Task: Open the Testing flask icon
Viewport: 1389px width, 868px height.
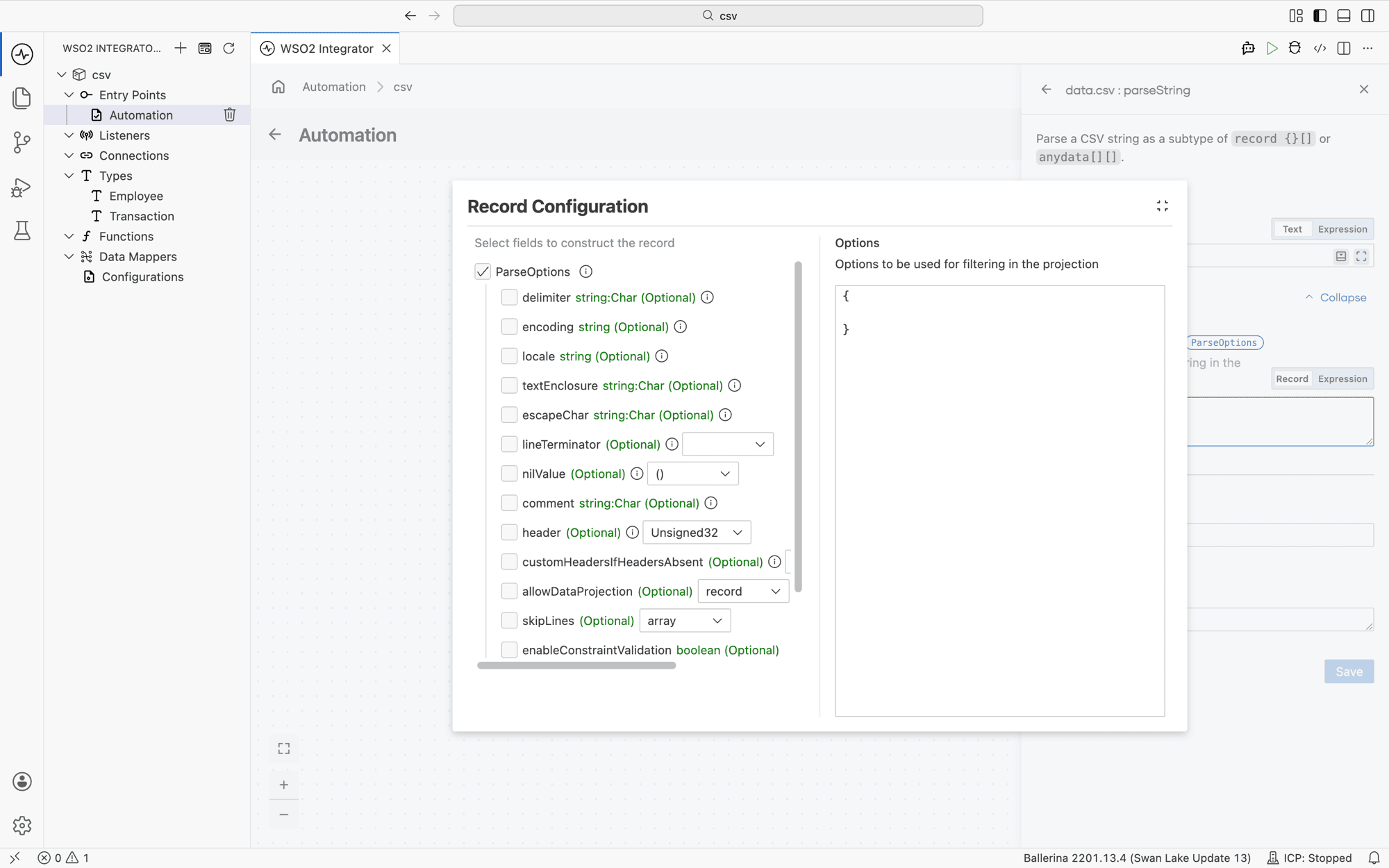Action: point(22,231)
